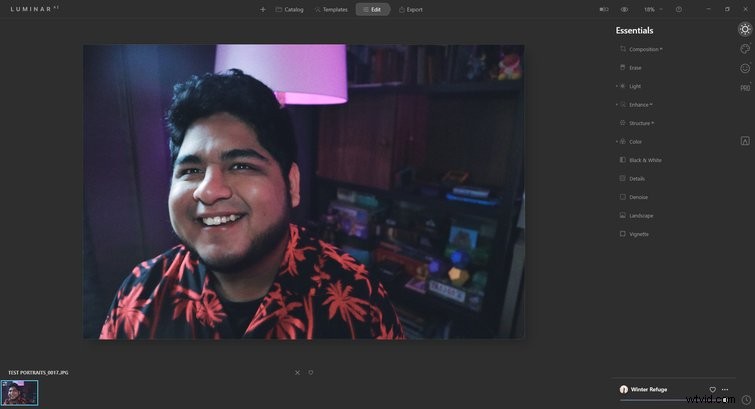Minimize the Luminar window
The width and height of the screenshot is (755, 409).
pos(708,9)
